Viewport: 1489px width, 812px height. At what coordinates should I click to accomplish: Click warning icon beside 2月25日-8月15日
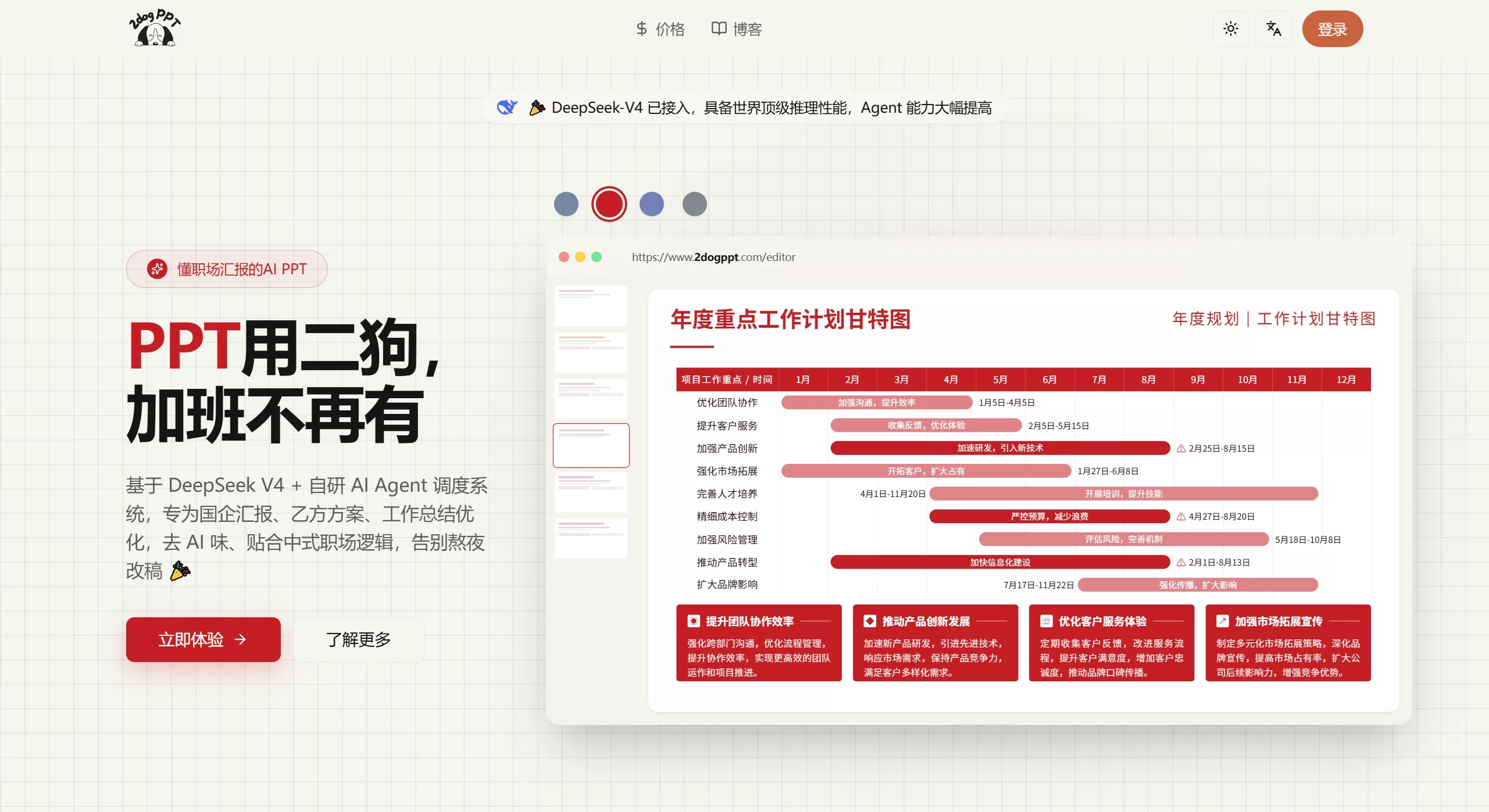click(x=1181, y=449)
